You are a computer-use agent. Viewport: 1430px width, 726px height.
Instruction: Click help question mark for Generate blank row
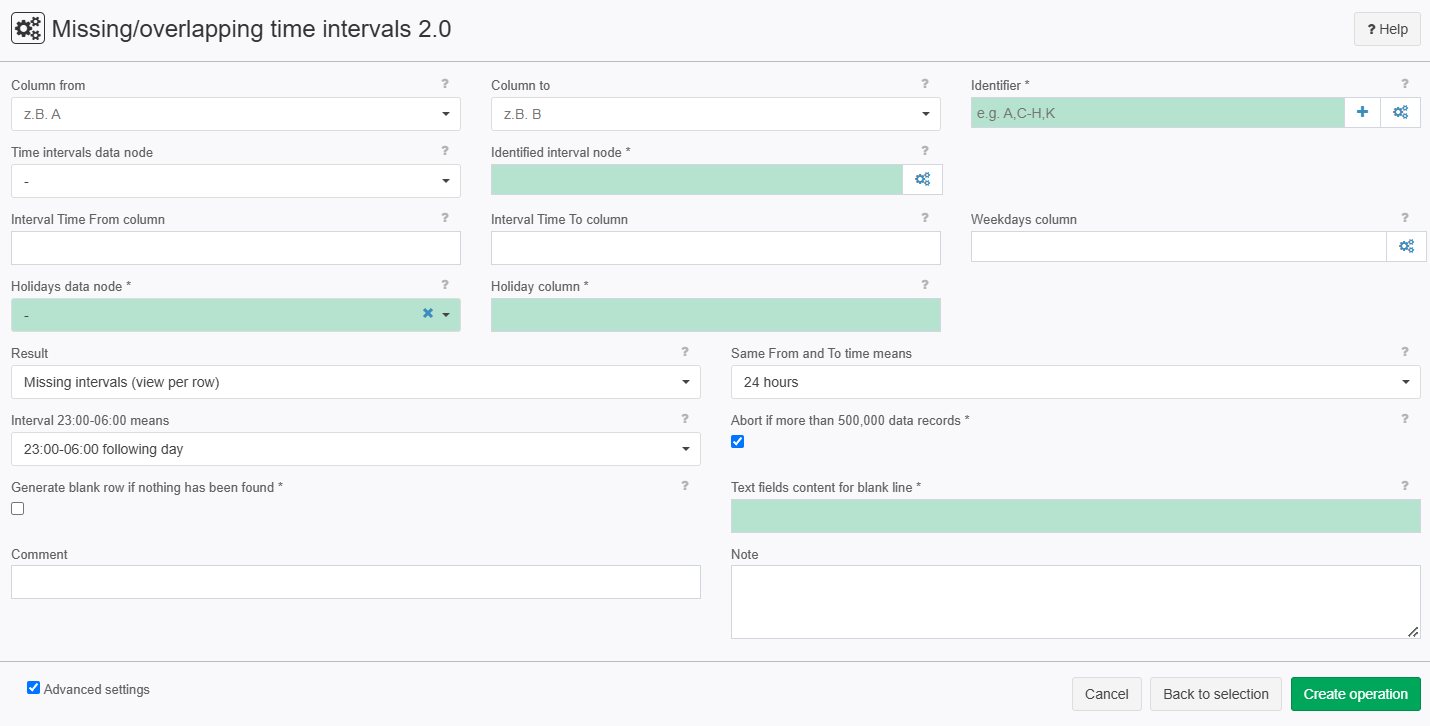pyautogui.click(x=685, y=486)
